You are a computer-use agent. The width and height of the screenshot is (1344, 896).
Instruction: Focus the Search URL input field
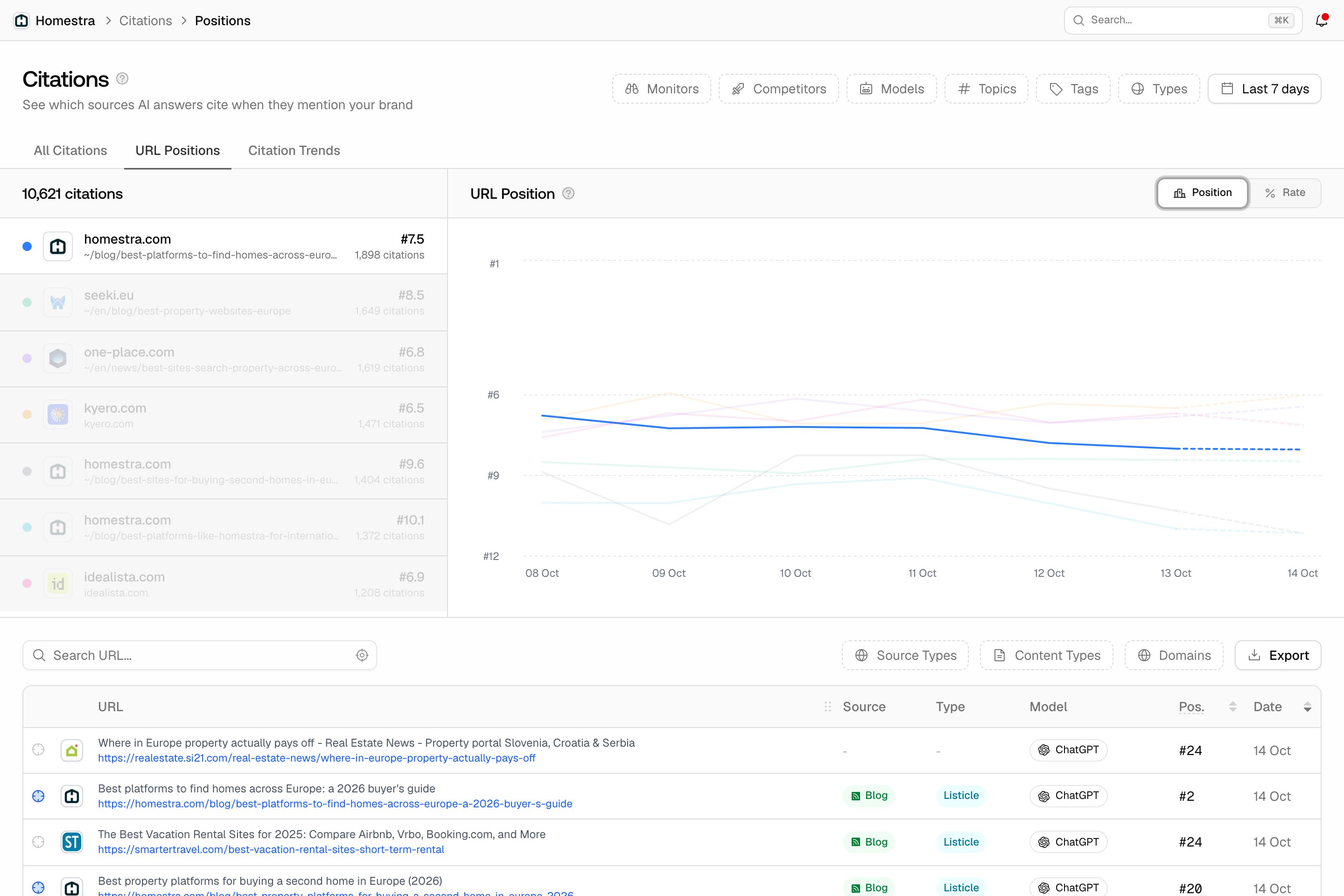coord(199,655)
